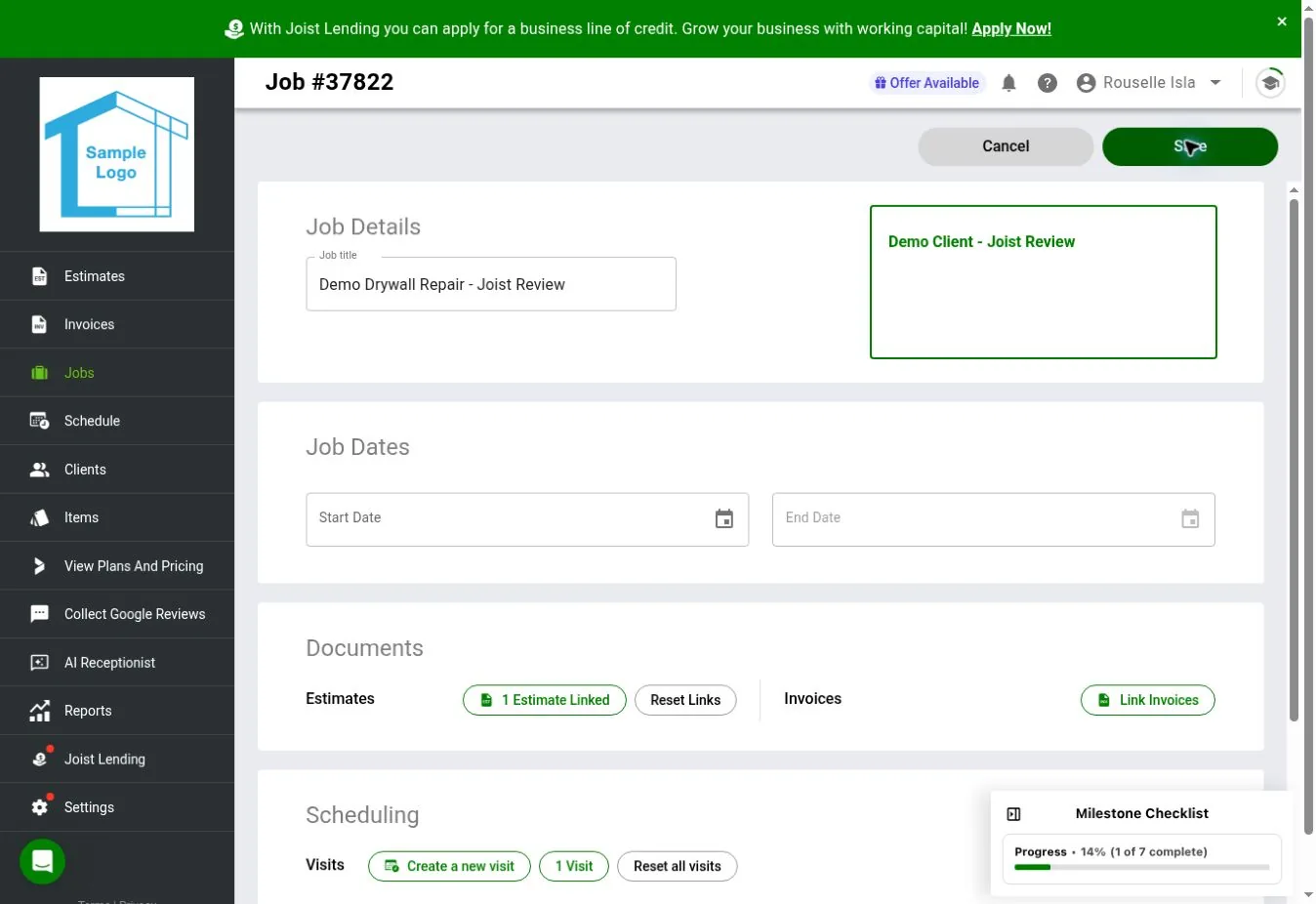This screenshot has height=904, width=1316.
Task: Click Reset all visits
Action: pyautogui.click(x=678, y=866)
